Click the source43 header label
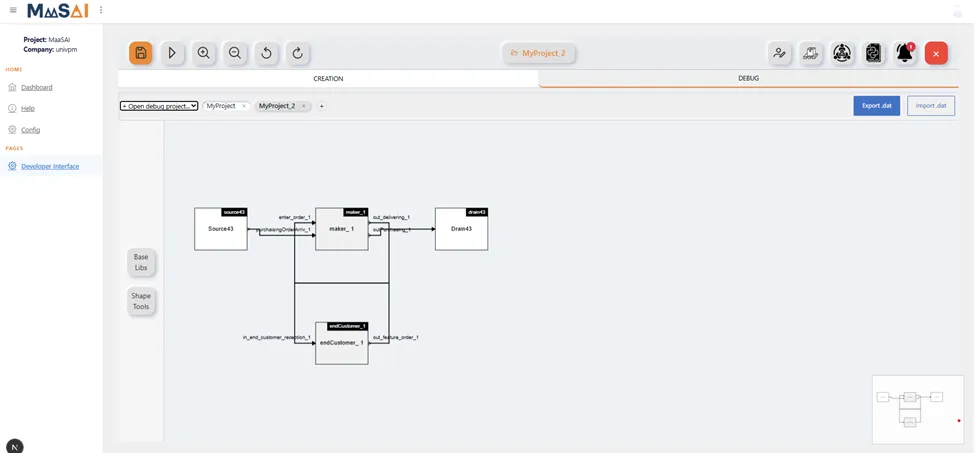The image size is (975, 453). tap(234, 212)
